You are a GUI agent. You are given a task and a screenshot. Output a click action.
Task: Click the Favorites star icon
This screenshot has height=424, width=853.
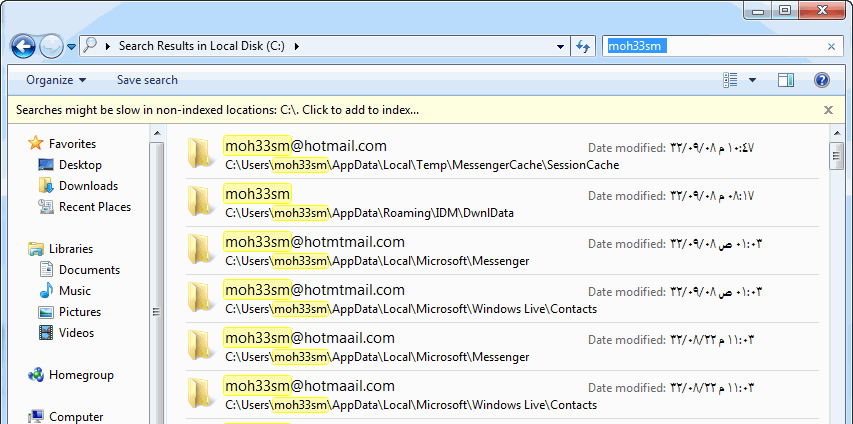35,143
